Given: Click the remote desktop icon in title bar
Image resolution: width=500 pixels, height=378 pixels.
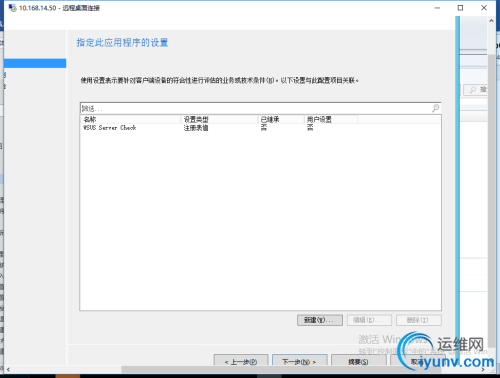Looking at the screenshot, I should click(12, 8).
